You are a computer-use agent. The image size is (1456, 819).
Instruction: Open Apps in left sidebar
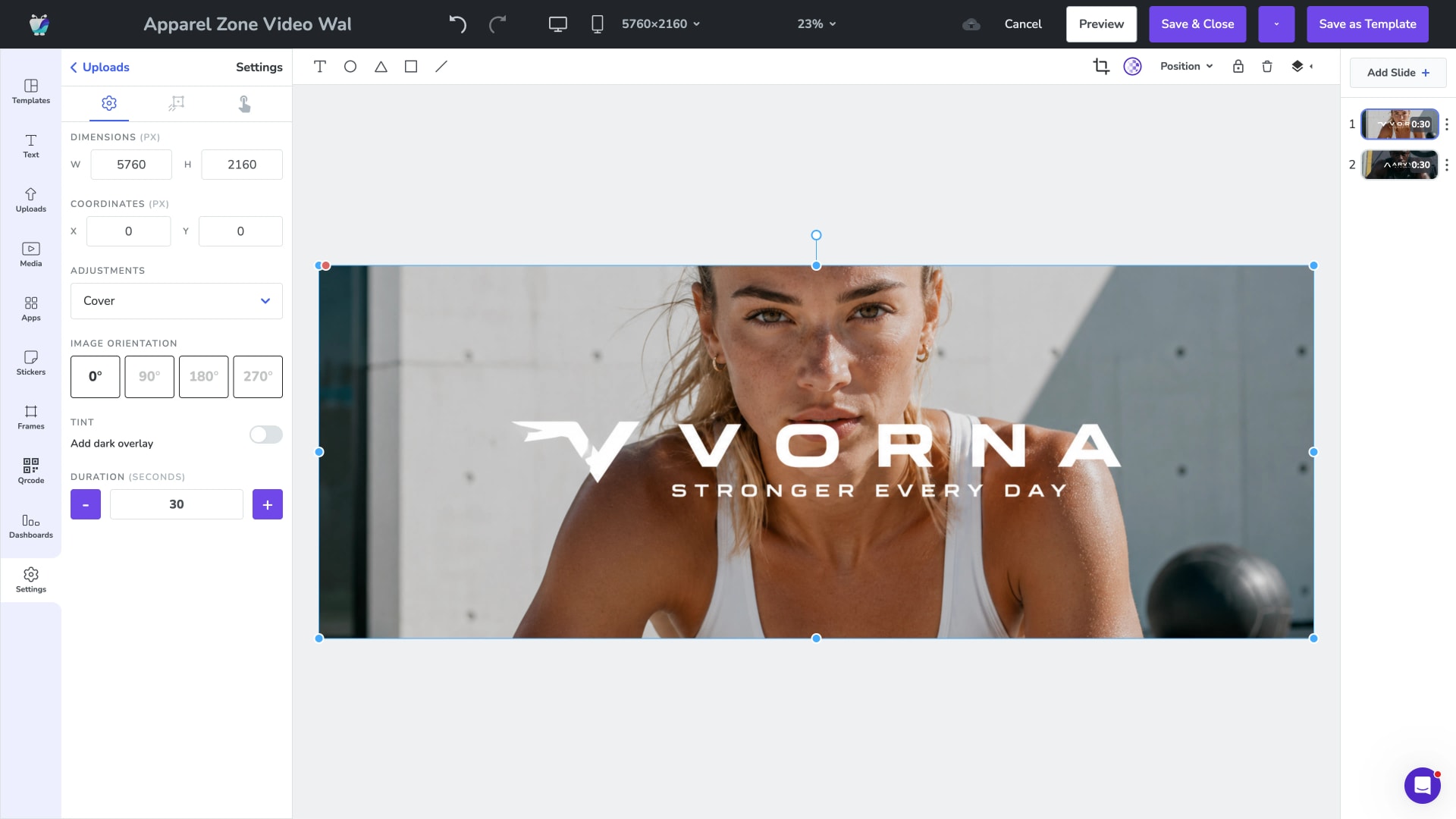coord(31,309)
